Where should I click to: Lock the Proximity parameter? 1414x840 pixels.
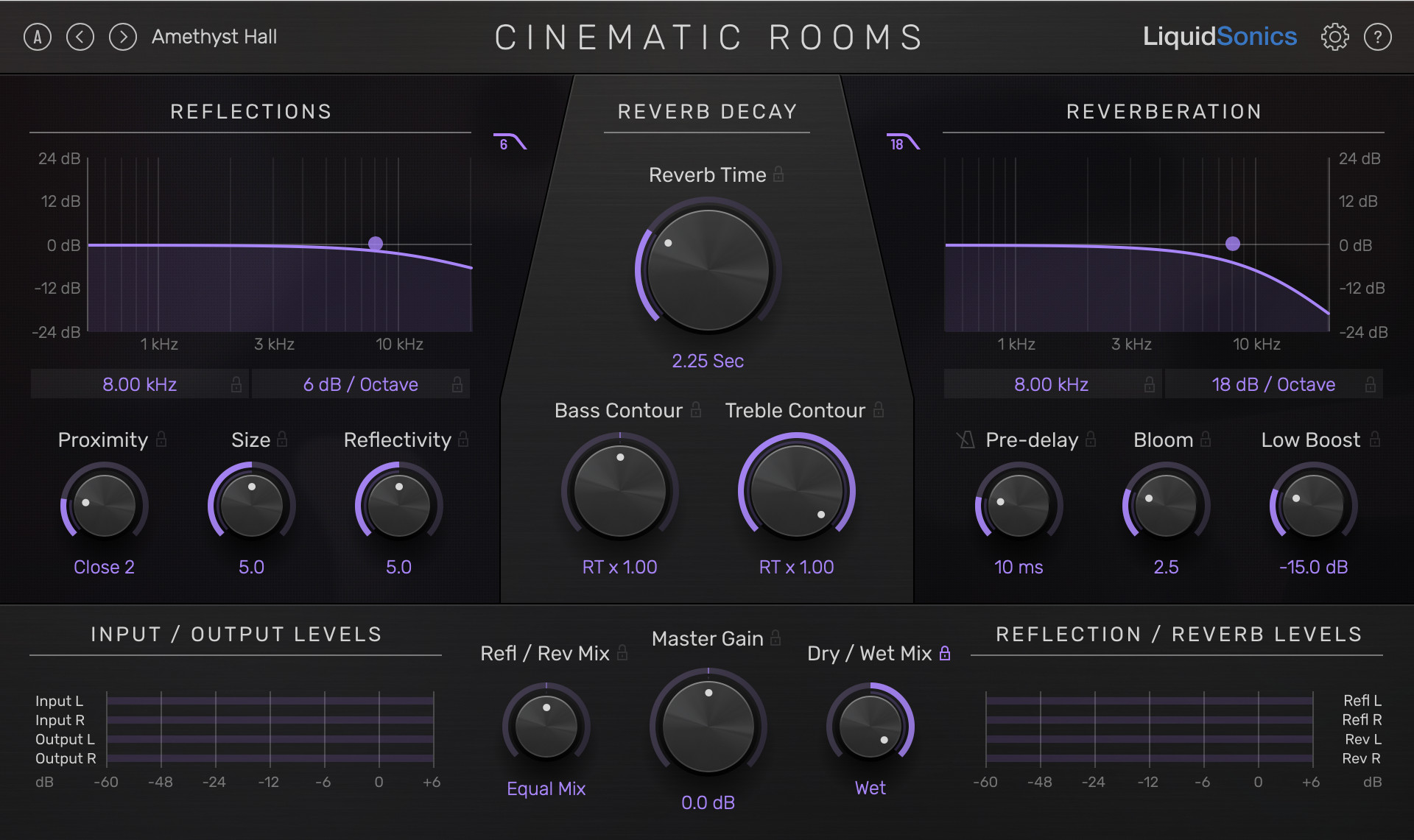point(161,440)
